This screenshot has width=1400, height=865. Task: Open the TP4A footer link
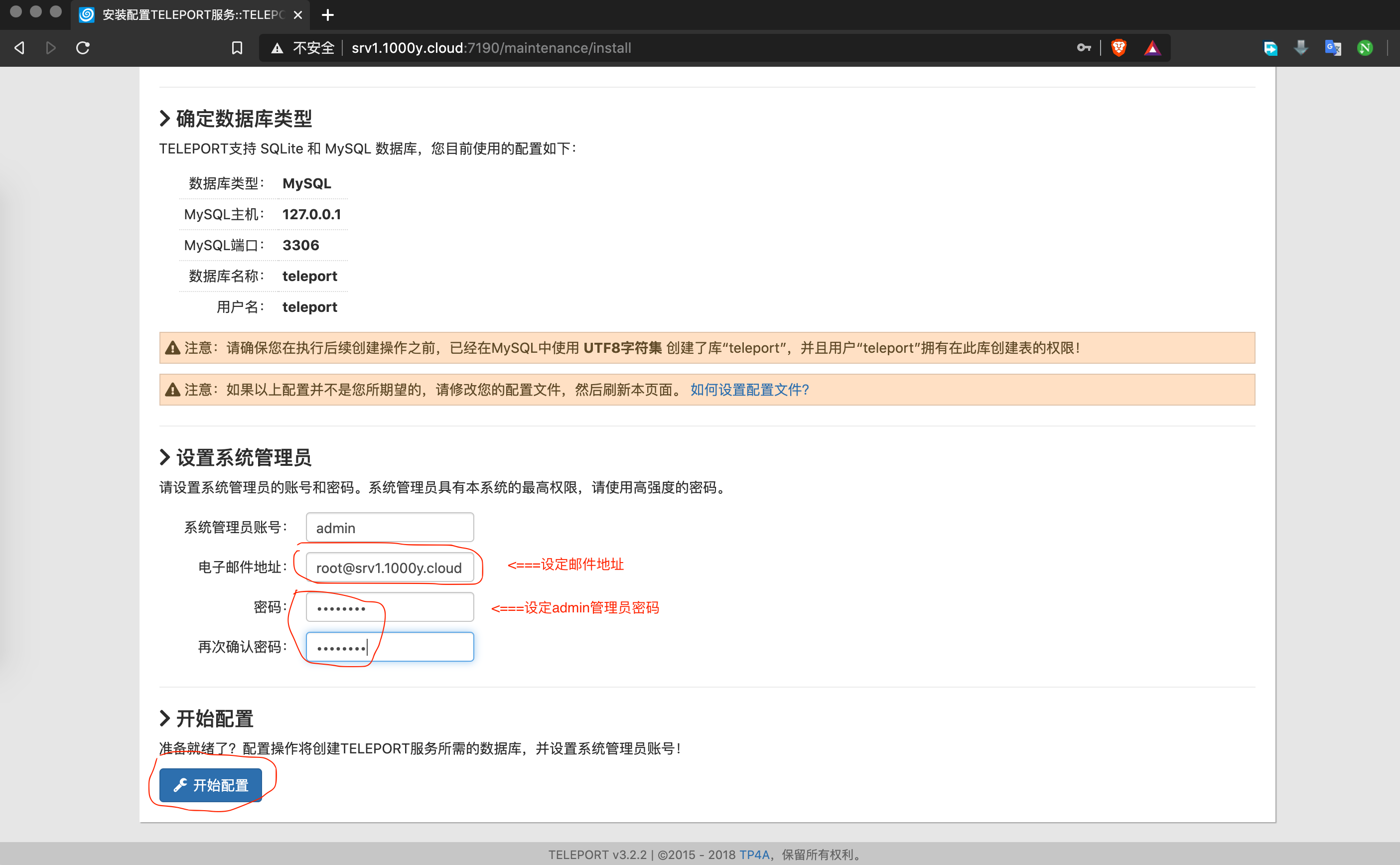pyautogui.click(x=754, y=855)
